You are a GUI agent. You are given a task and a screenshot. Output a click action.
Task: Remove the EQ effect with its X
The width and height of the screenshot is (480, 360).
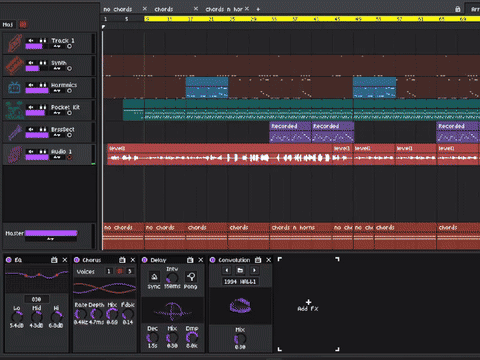click(x=65, y=260)
